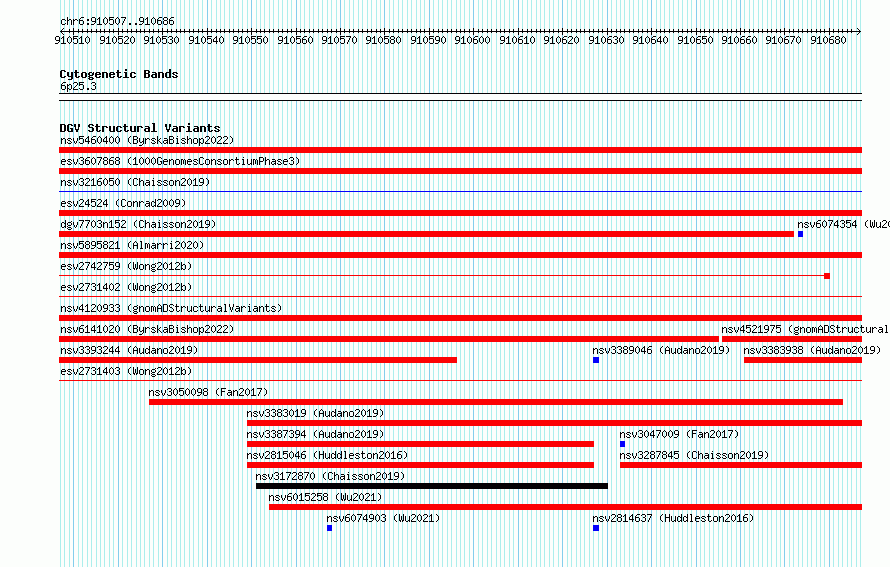Click ruler tick labeled 910510
Viewport: 890px width, 567px height.
click(73, 40)
